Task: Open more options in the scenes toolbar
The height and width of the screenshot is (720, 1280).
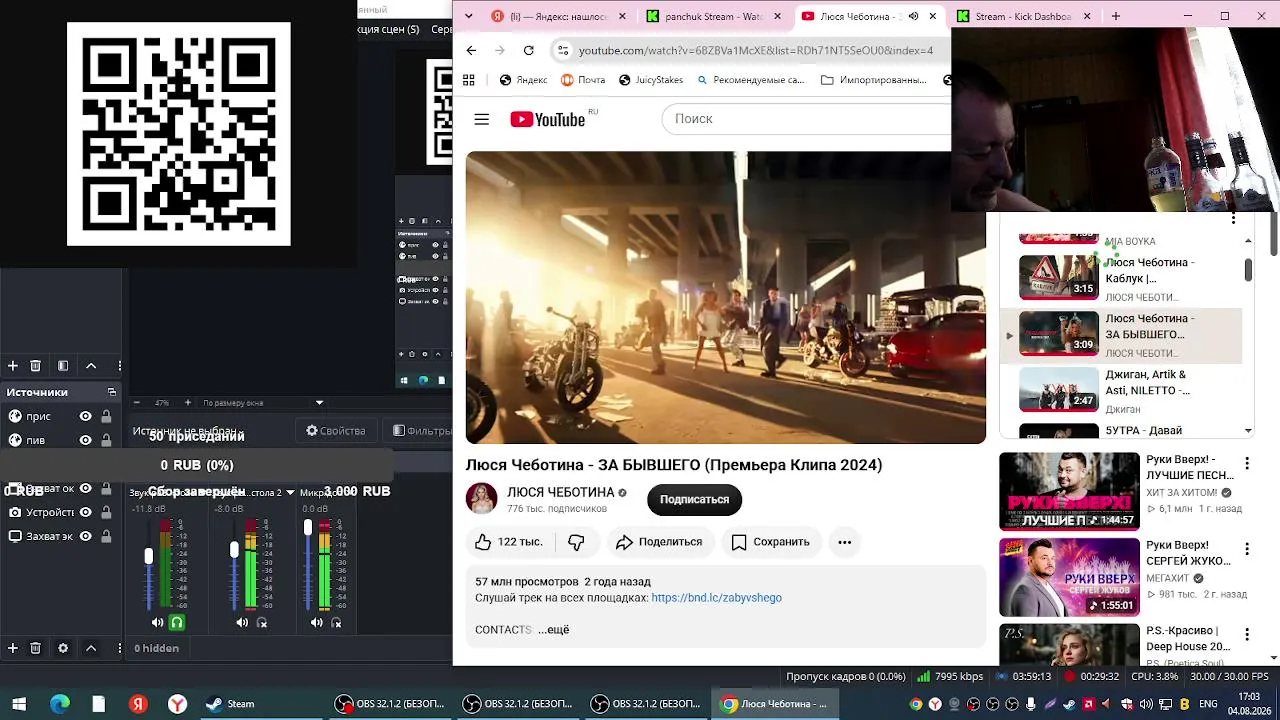Action: point(120,366)
